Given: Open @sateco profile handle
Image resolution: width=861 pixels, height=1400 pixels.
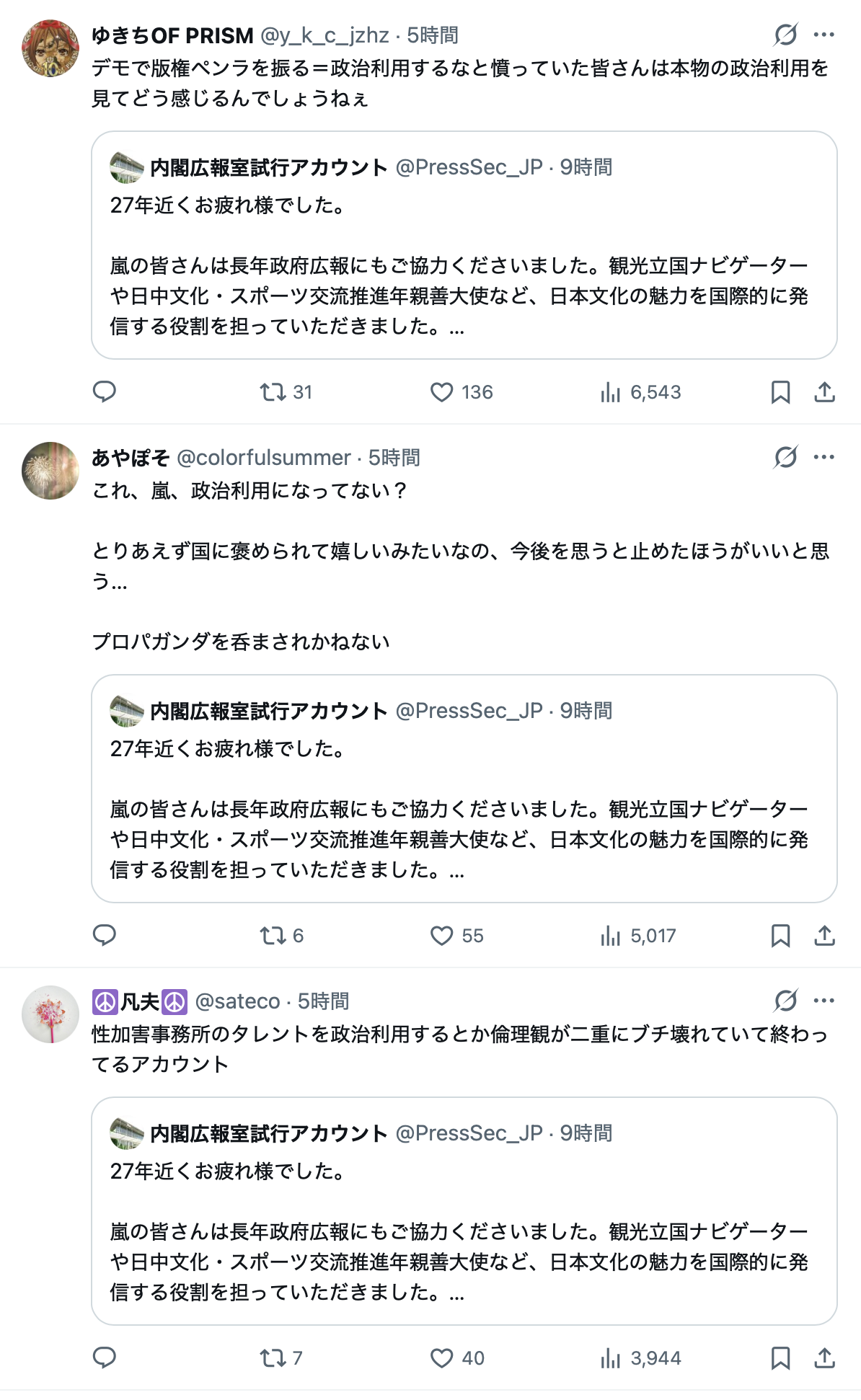Looking at the screenshot, I should pos(237,1001).
